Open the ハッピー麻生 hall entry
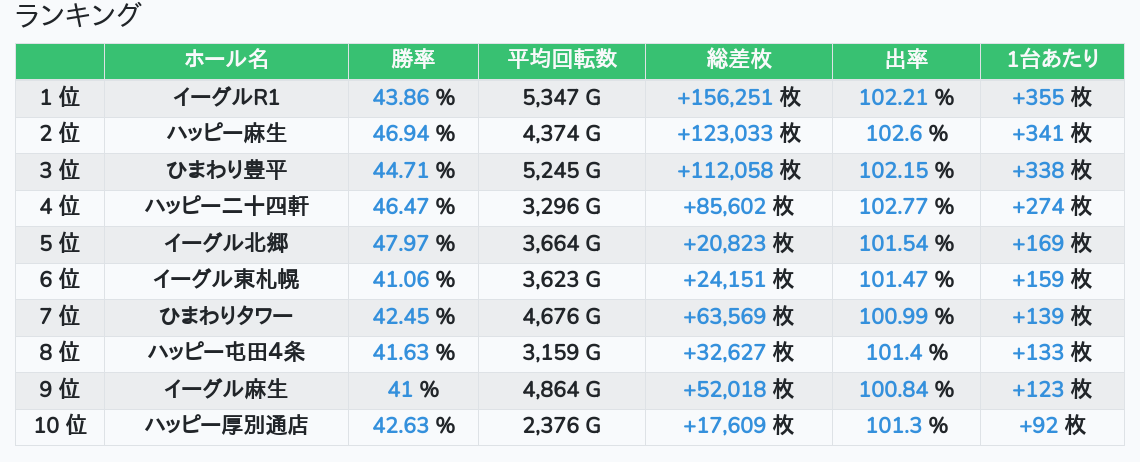The width and height of the screenshot is (1140, 462). [x=226, y=134]
